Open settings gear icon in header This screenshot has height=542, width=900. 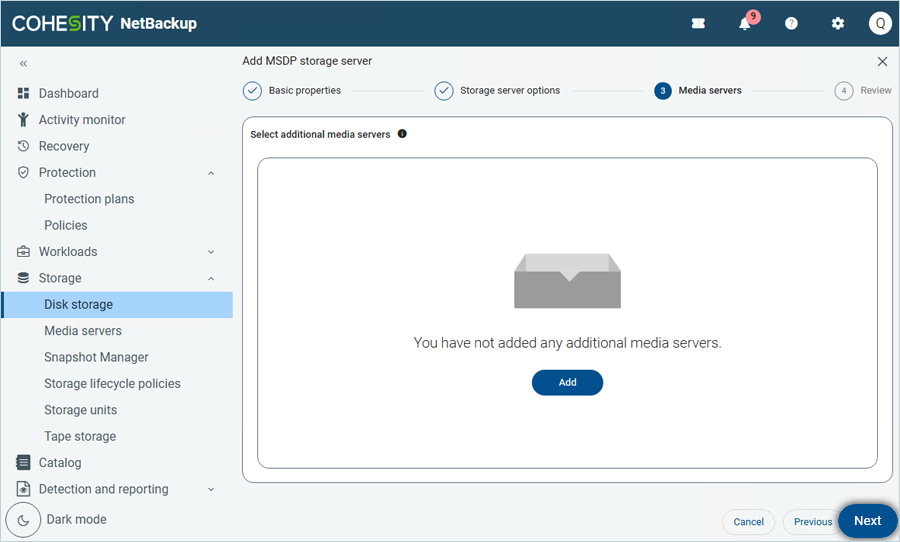[x=838, y=24]
